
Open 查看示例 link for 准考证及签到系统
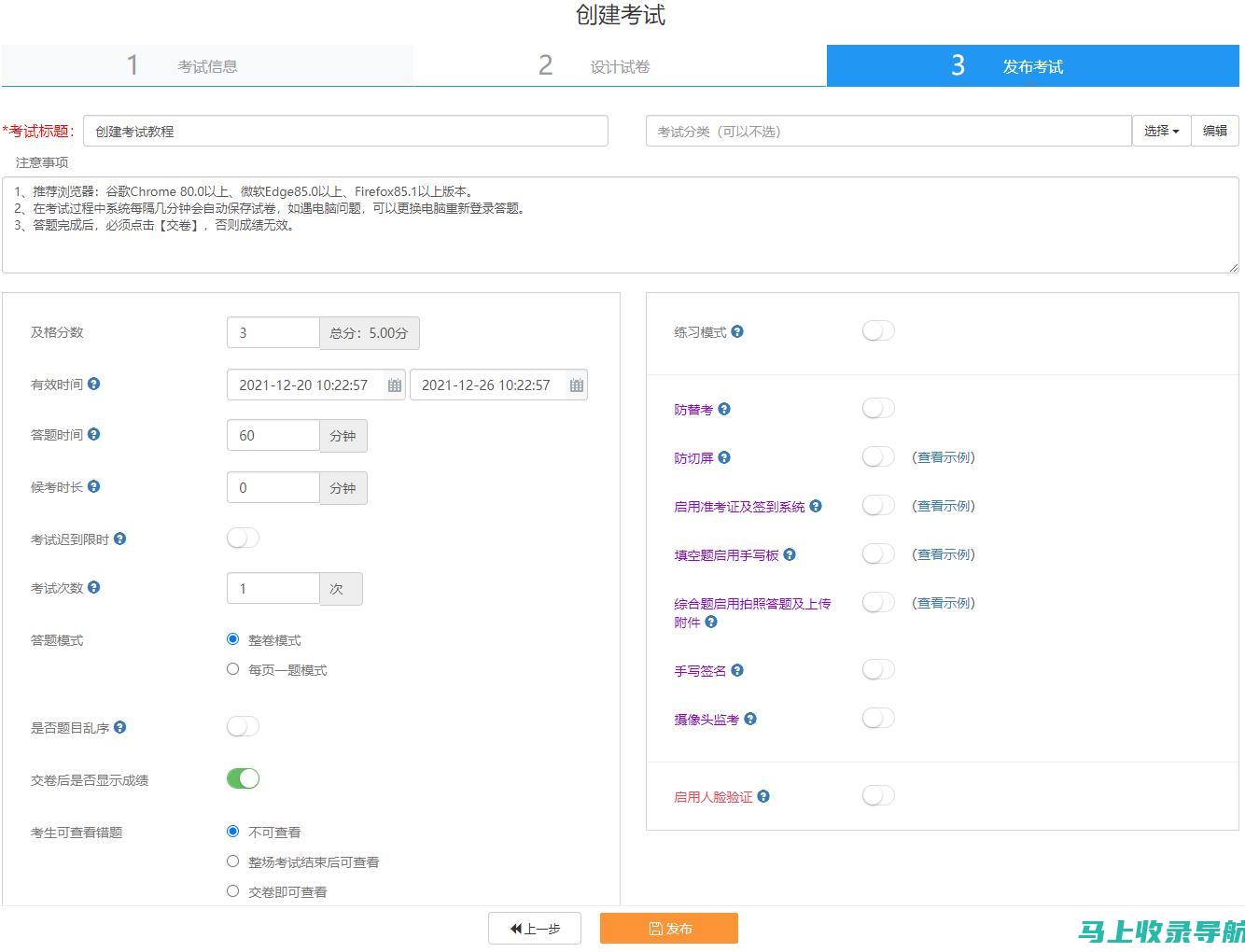944,506
